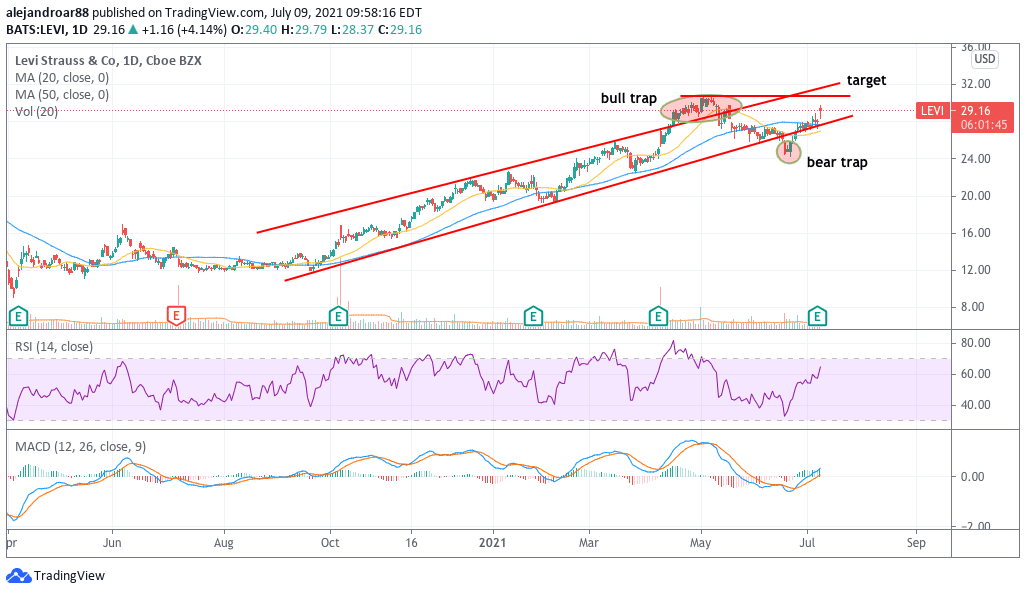The height and width of the screenshot is (594, 1026).
Task: Click the 80.00 RSI axis label
Action: 975,343
